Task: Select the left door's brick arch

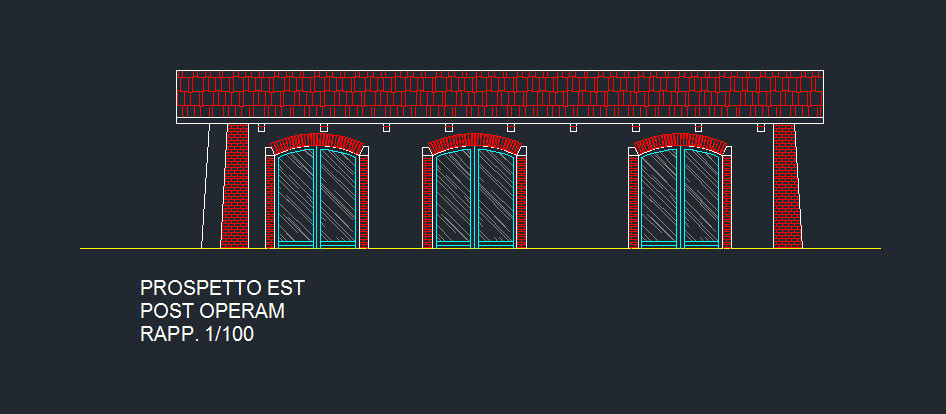Action: point(317,141)
